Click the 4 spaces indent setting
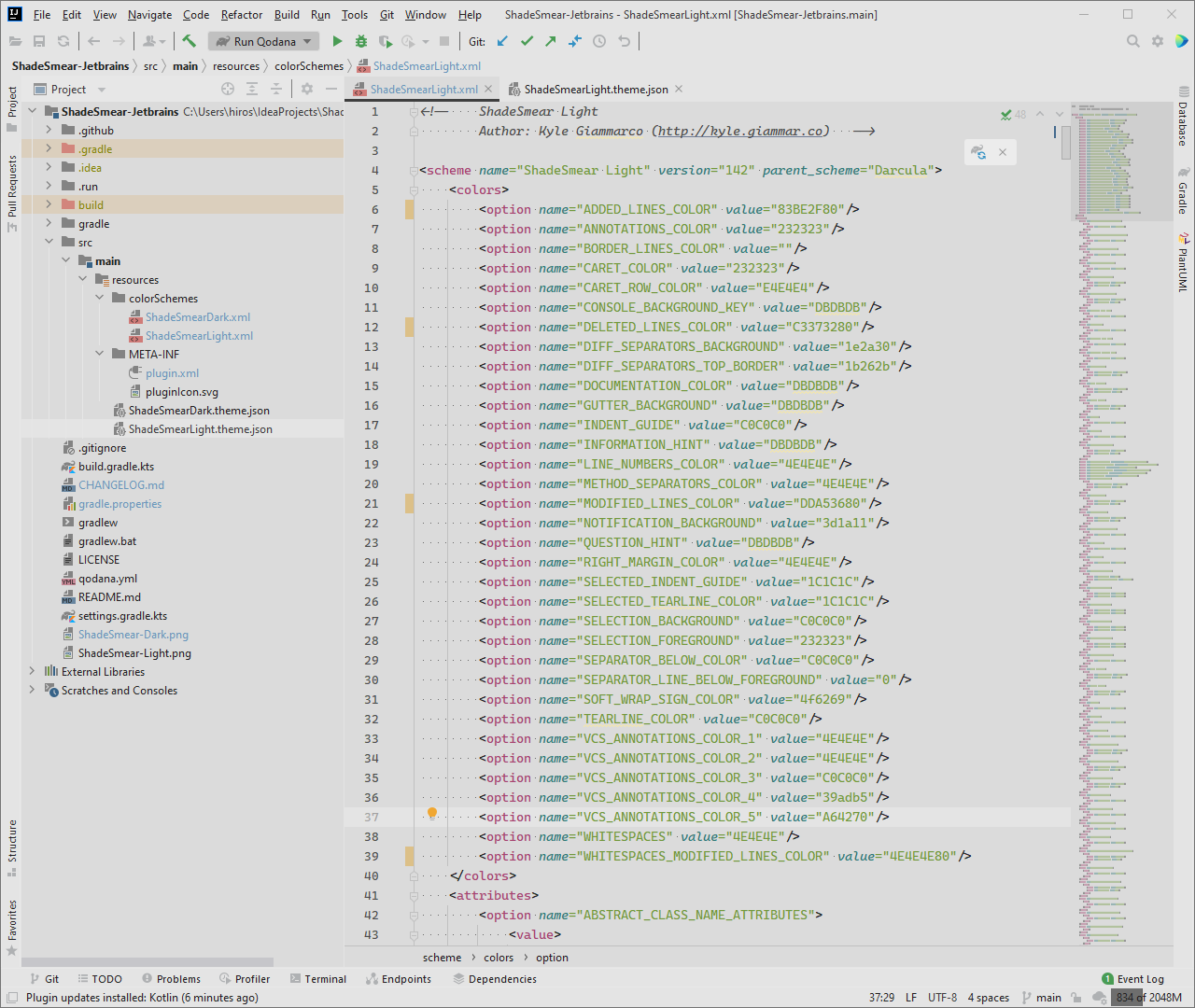This screenshot has width=1195, height=1008. (x=988, y=997)
